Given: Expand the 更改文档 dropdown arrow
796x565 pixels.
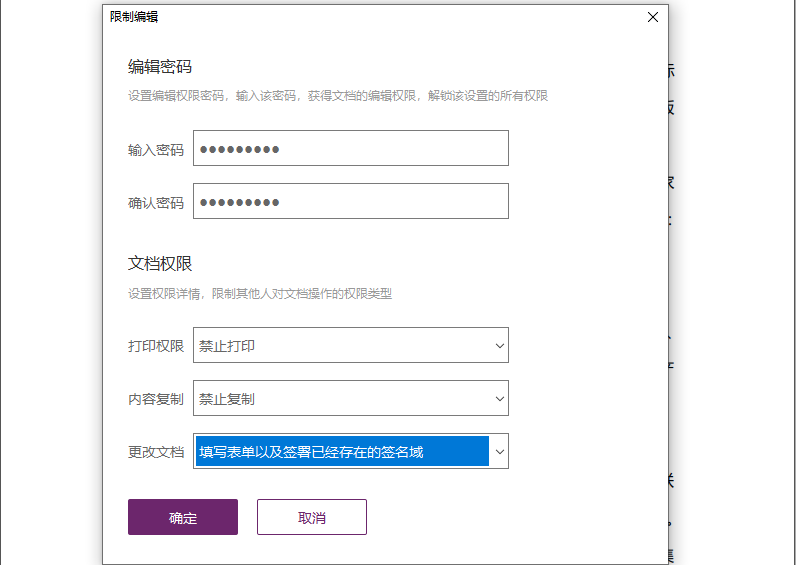Looking at the screenshot, I should click(x=499, y=452).
